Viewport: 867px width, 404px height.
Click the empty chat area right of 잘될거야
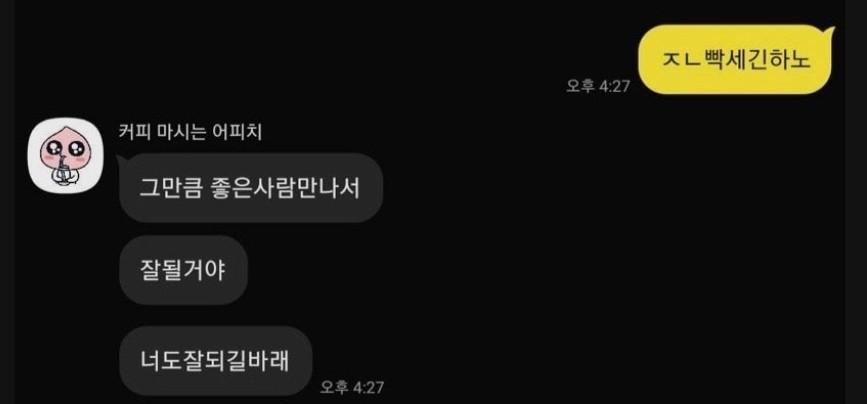coord(498,270)
